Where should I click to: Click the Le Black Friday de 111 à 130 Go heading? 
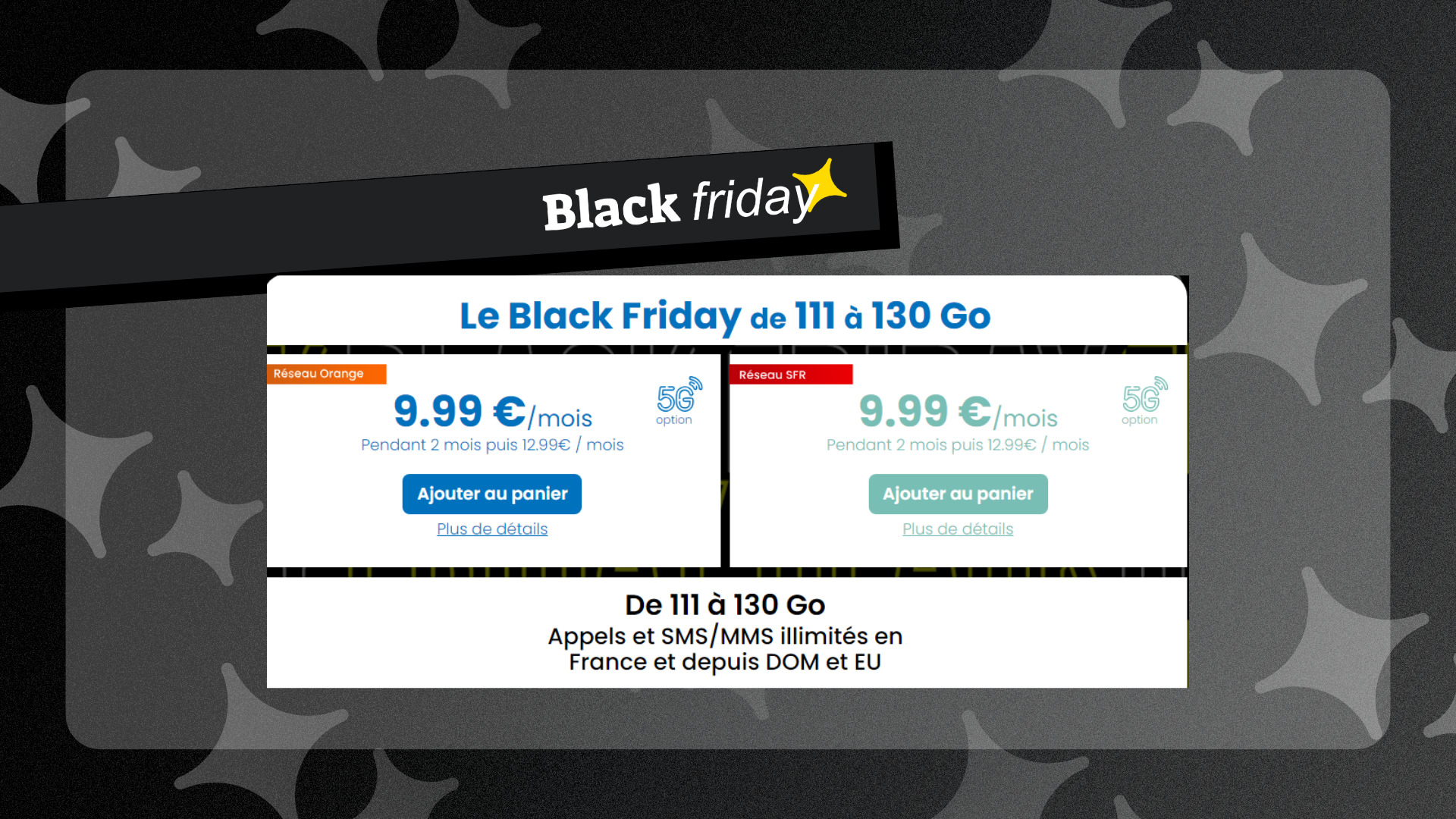pyautogui.click(x=725, y=316)
